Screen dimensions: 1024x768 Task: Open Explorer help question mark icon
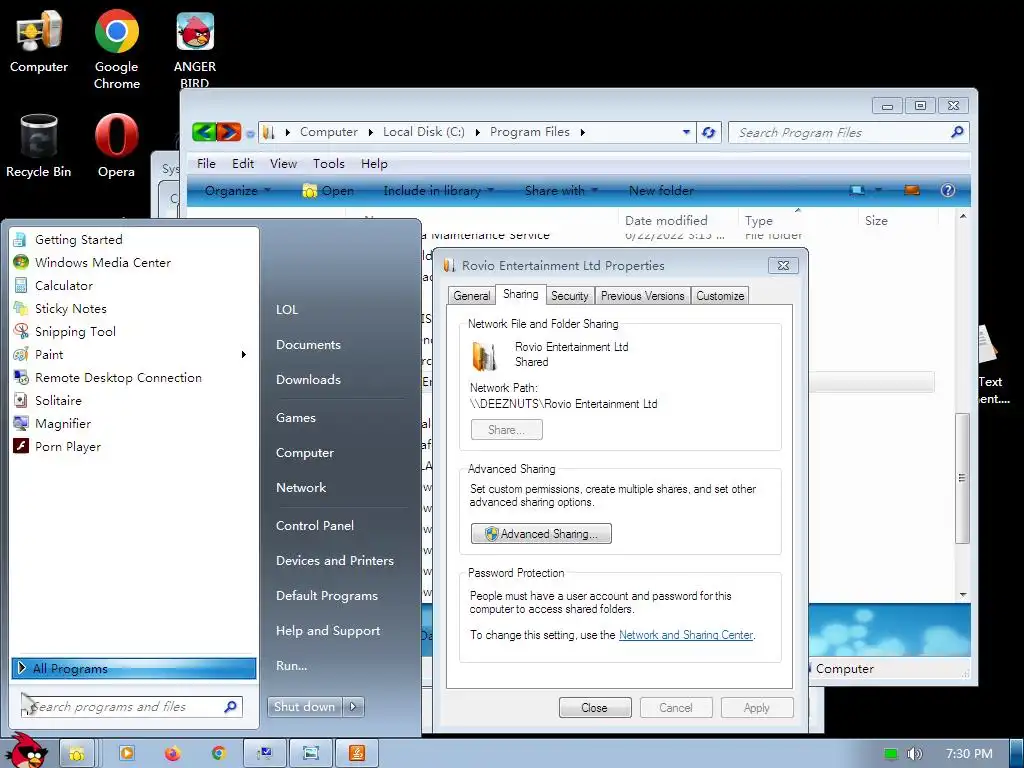[948, 190]
